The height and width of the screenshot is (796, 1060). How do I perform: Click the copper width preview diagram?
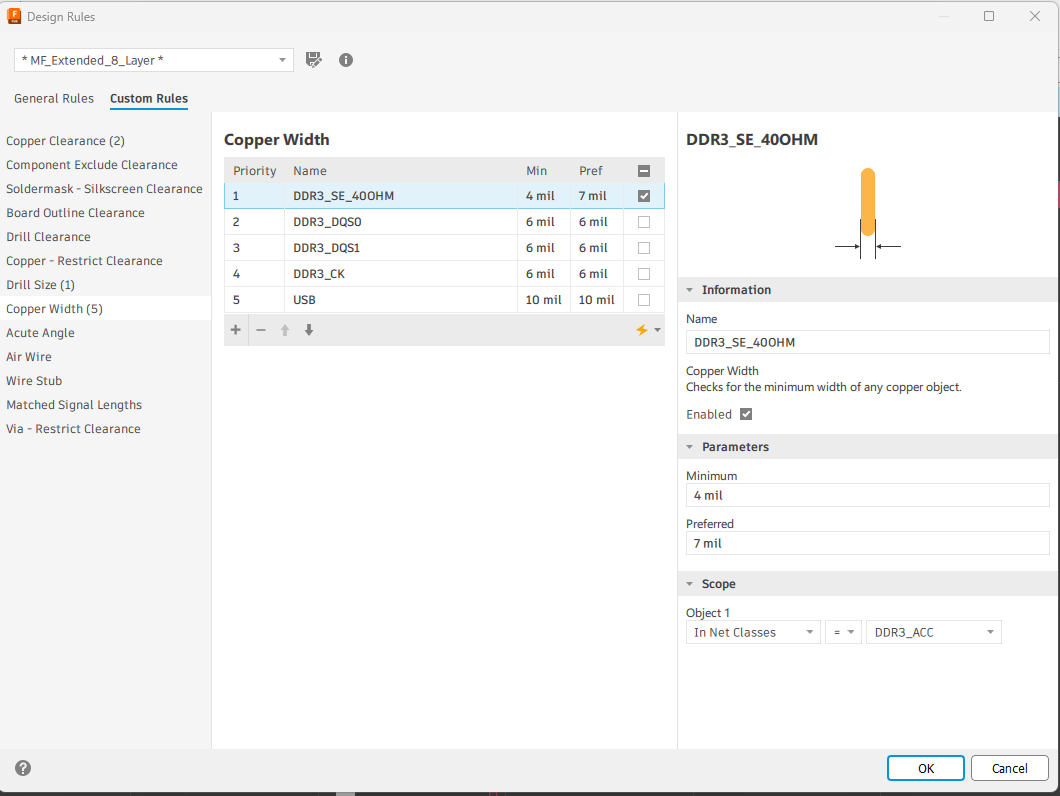pyautogui.click(x=868, y=213)
